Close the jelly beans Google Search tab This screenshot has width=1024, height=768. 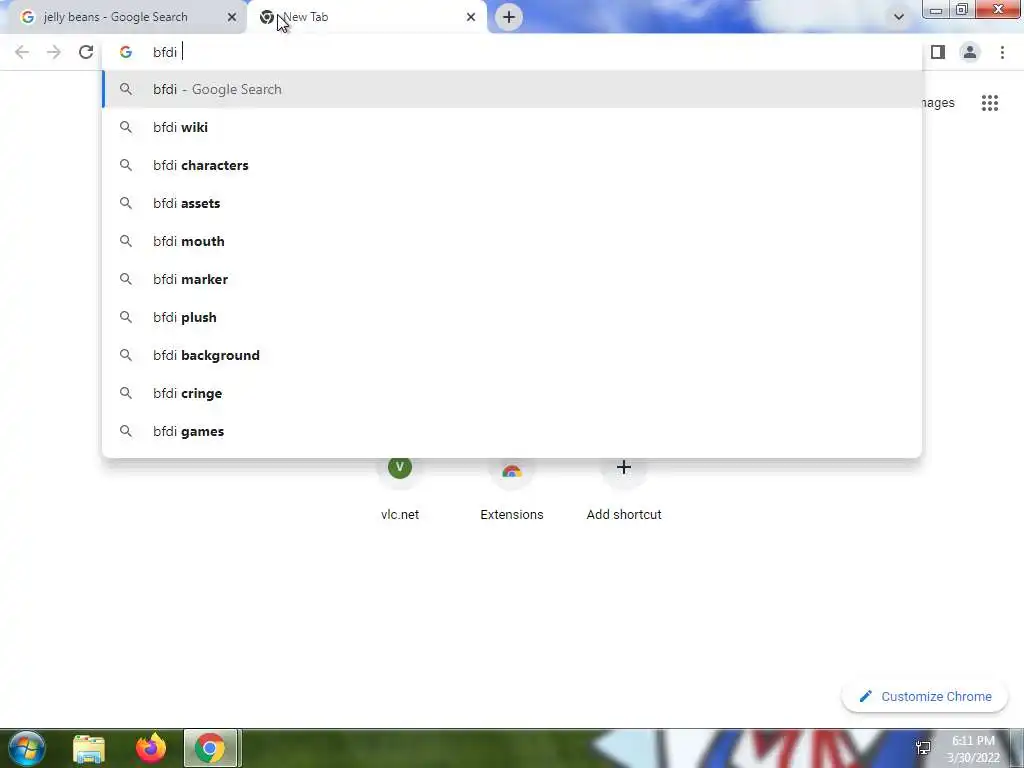[x=231, y=17]
